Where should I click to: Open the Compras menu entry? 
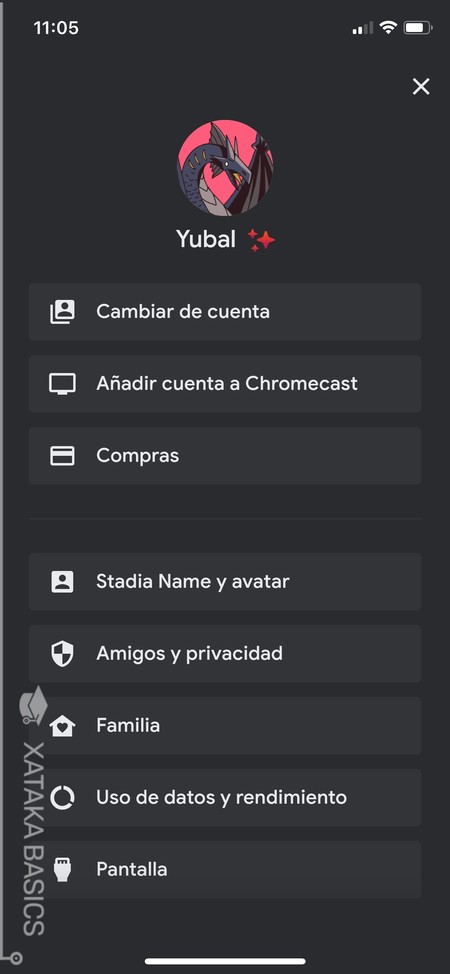[225, 456]
